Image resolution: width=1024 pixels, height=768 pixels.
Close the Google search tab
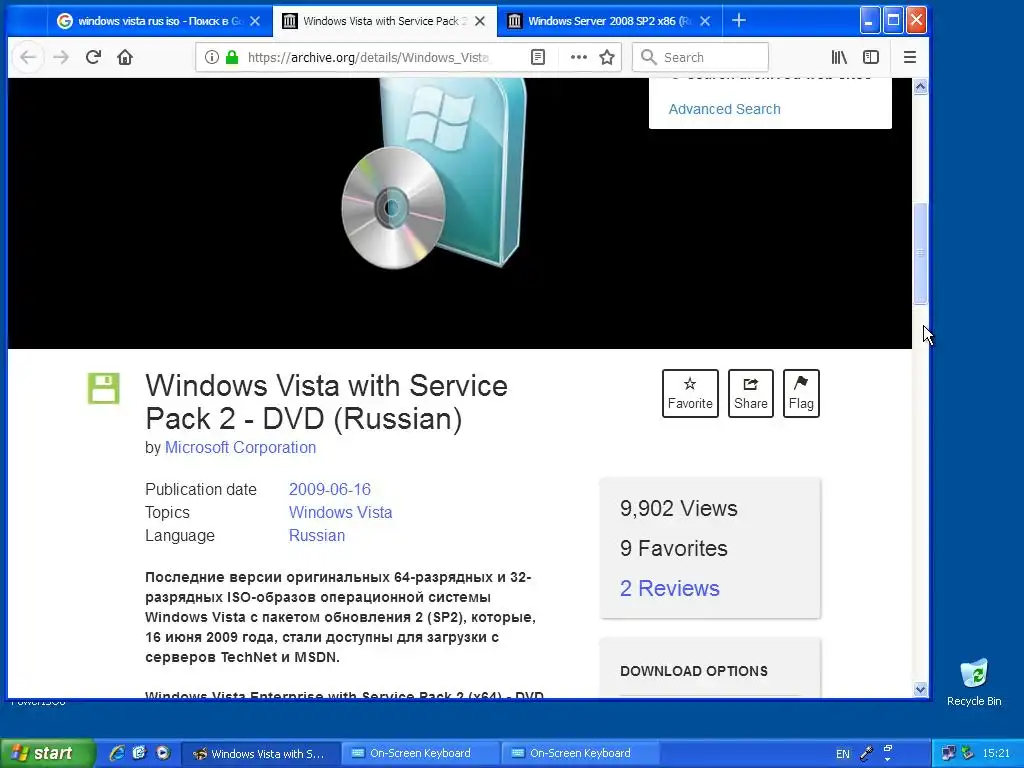pos(255,21)
